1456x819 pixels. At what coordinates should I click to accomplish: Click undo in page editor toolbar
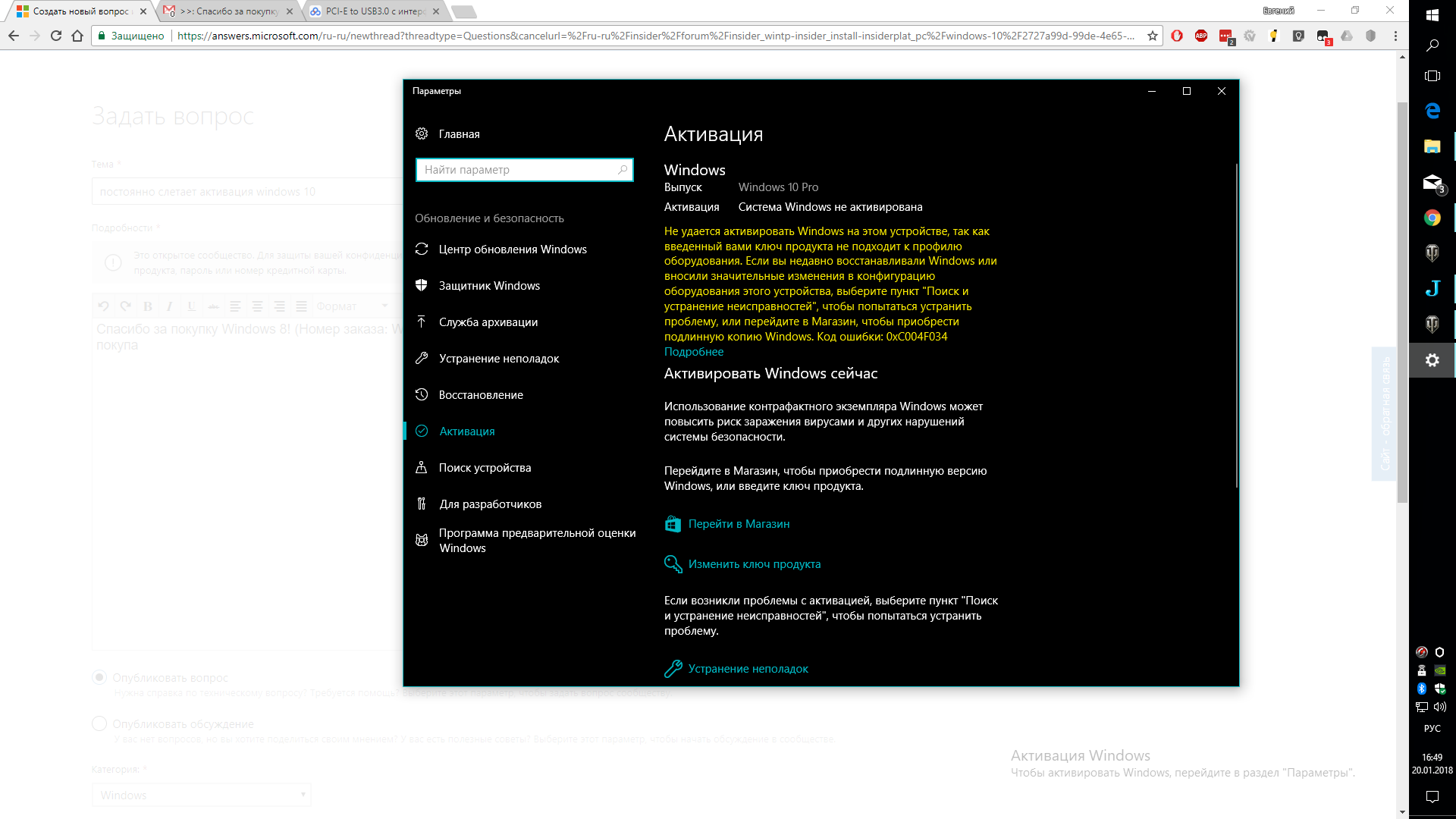(x=104, y=306)
